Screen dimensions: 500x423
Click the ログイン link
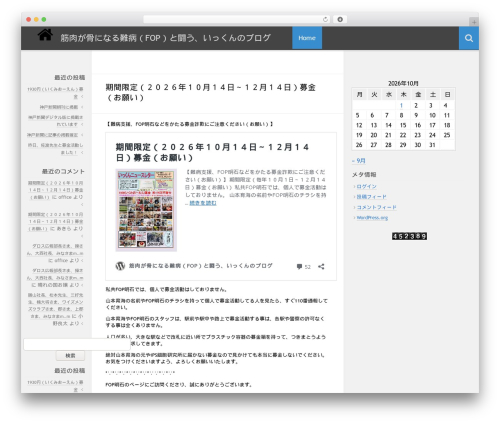pos(366,186)
